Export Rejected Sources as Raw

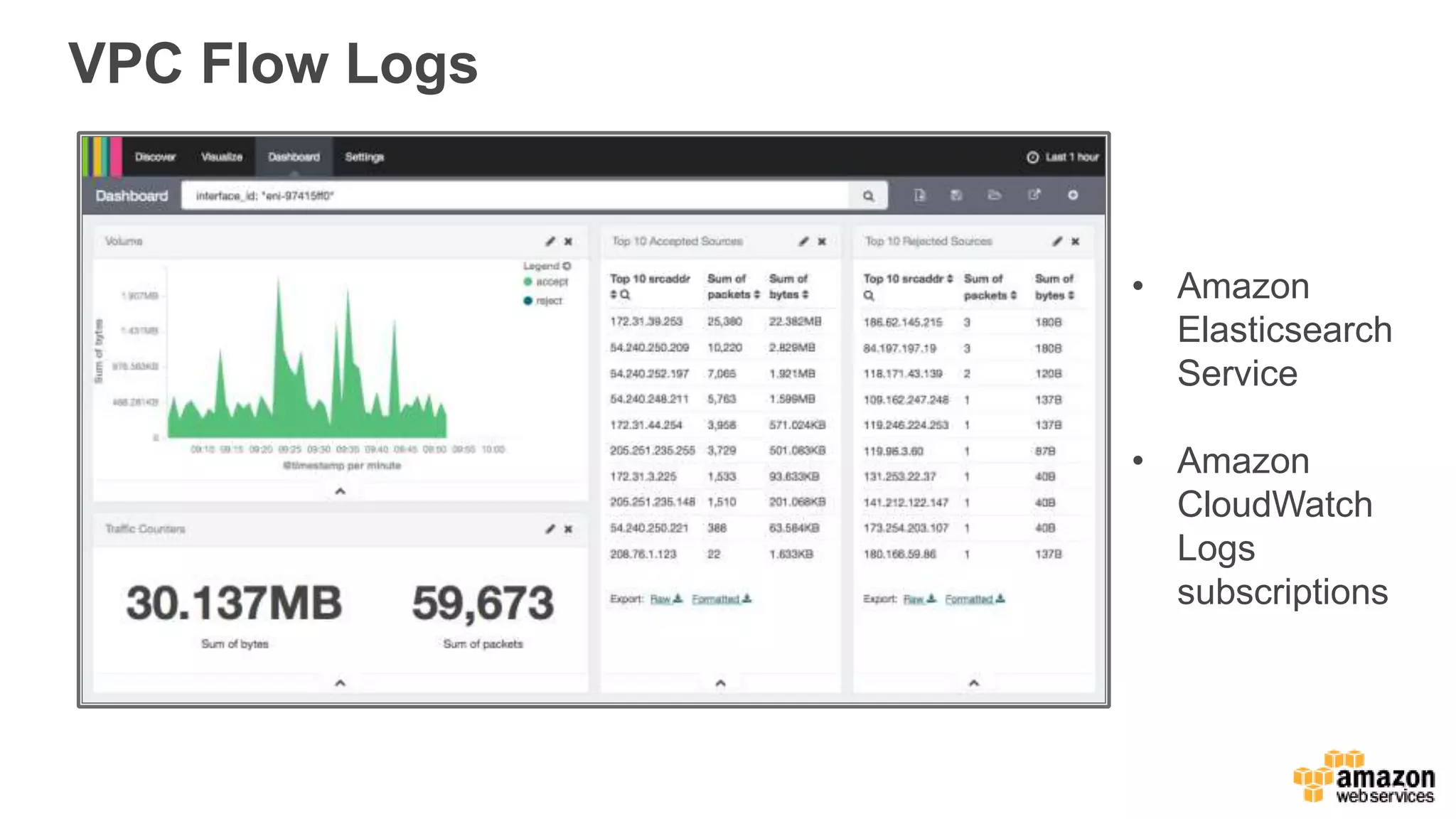coord(919,599)
